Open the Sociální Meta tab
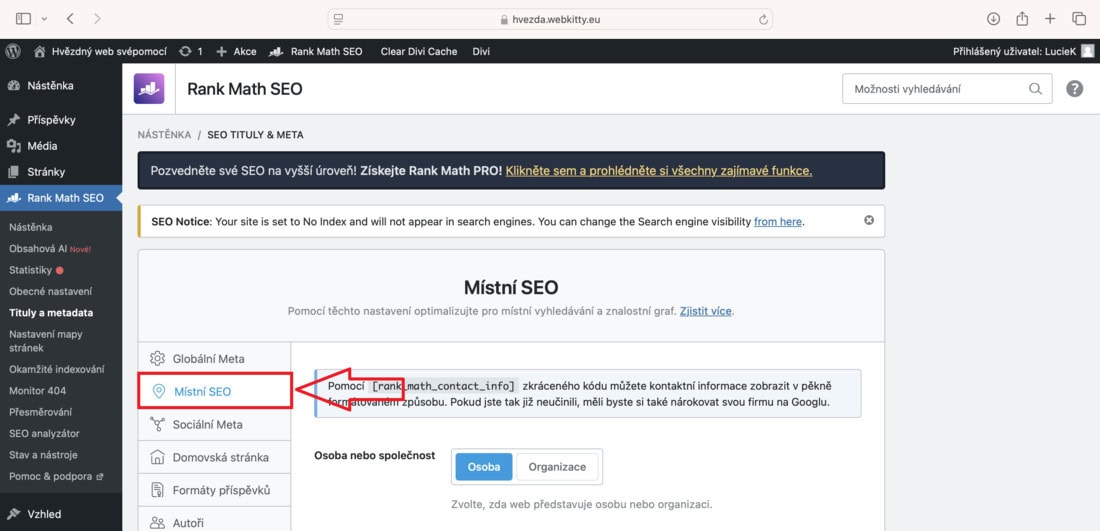This screenshot has width=1100, height=531. coord(214,424)
